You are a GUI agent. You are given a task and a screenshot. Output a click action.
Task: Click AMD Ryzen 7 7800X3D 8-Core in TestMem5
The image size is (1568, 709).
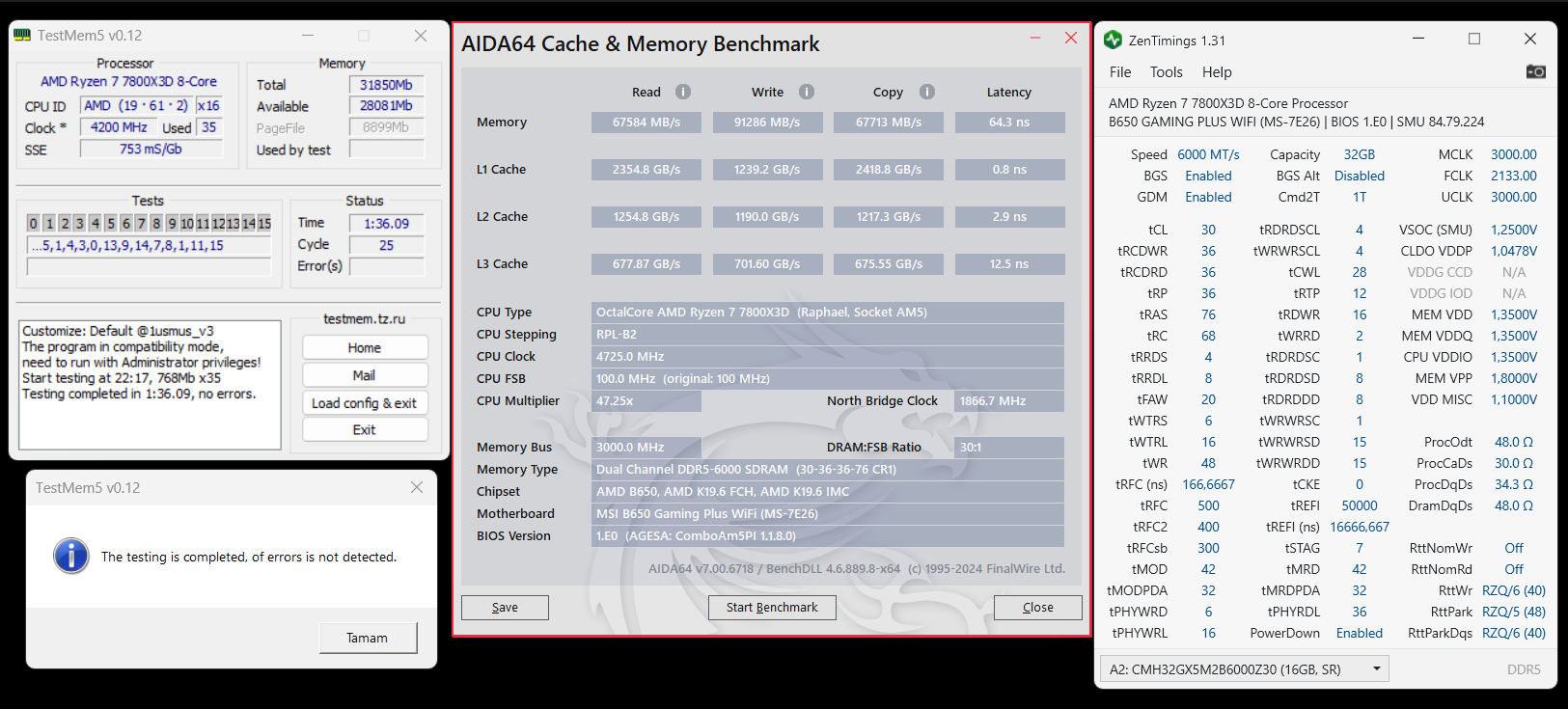(128, 82)
